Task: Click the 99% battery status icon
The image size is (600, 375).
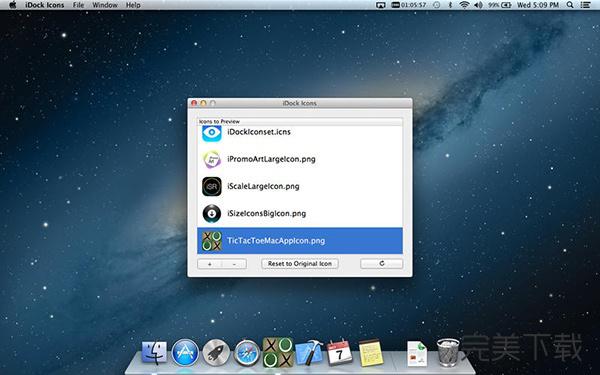Action: (x=500, y=5)
